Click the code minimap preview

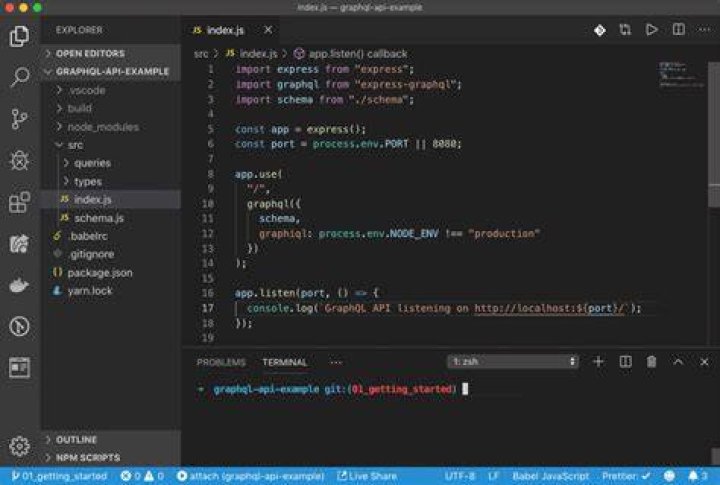(682, 74)
